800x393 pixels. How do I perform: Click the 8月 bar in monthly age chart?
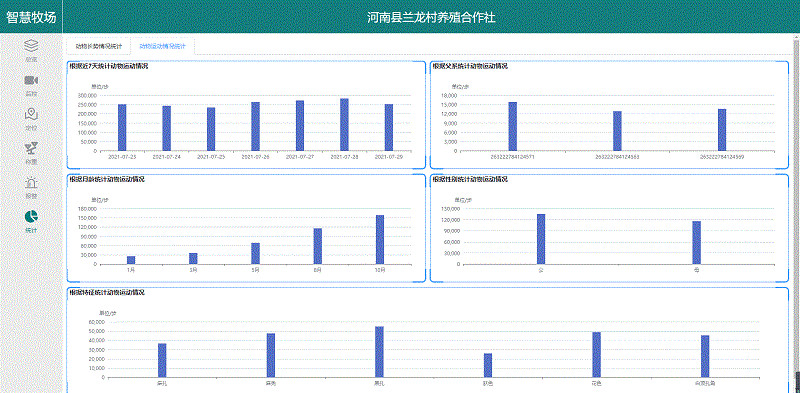pos(317,246)
